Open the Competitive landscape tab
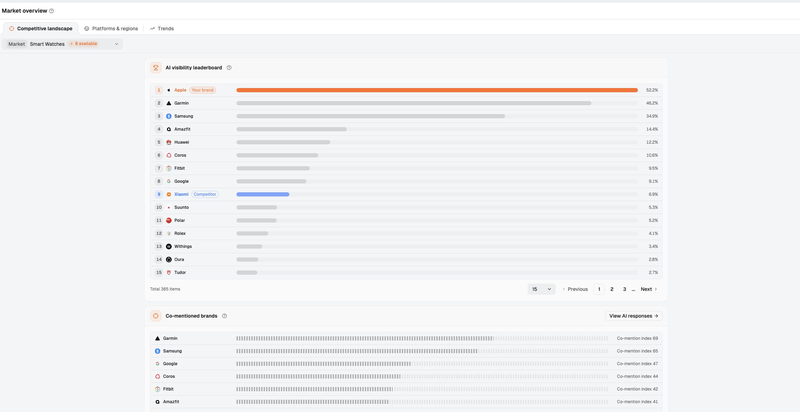The width and height of the screenshot is (800, 412). click(41, 29)
